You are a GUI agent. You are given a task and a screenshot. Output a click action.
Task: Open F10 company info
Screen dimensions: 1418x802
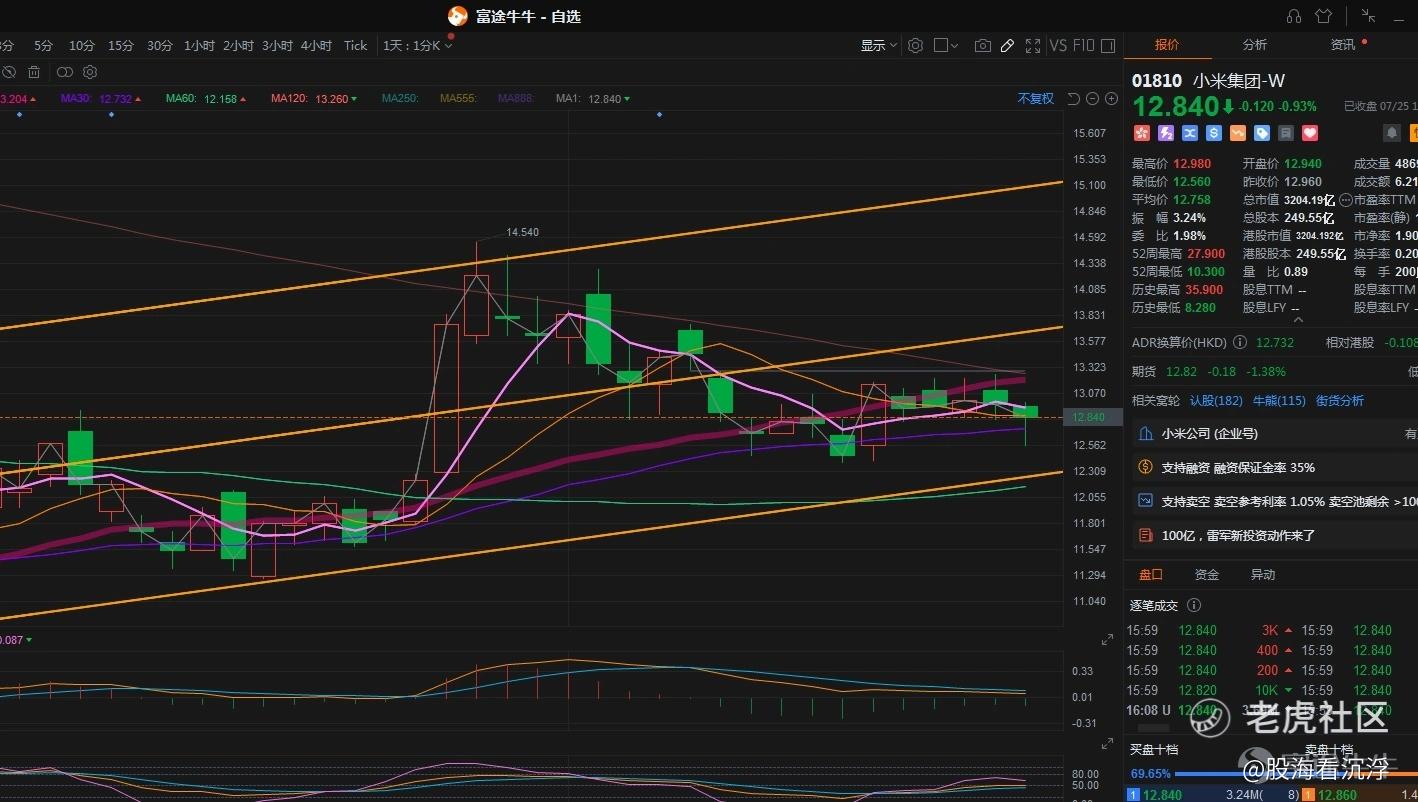pos(1084,45)
